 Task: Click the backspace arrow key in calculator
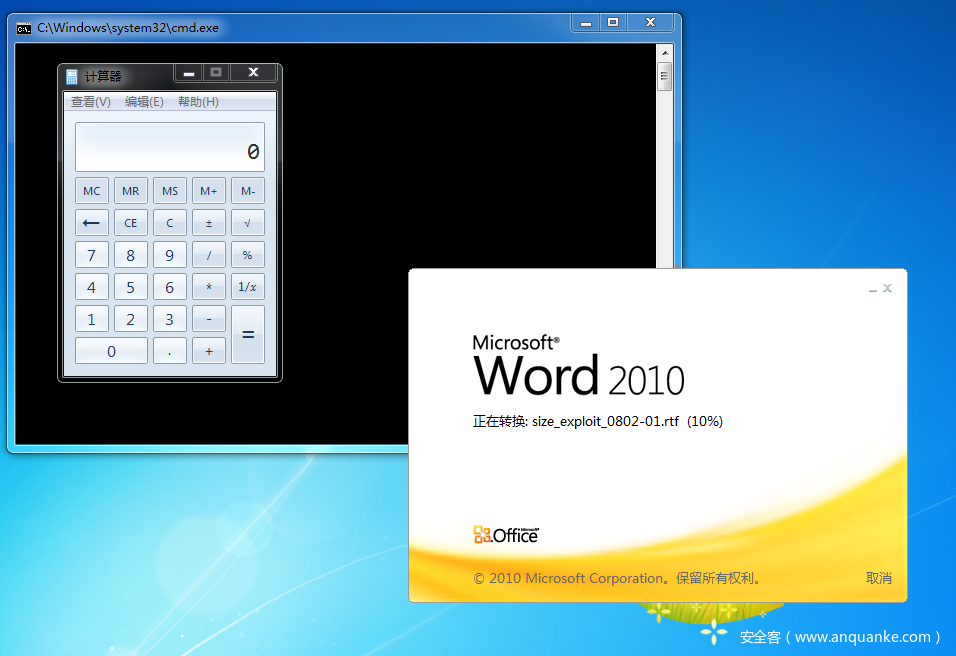91,223
